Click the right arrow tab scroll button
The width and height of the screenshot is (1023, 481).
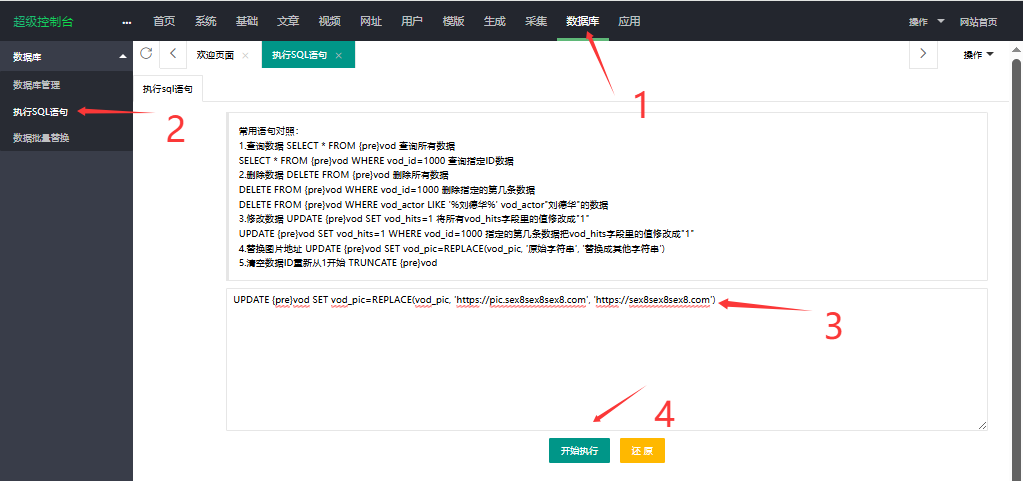[923, 54]
